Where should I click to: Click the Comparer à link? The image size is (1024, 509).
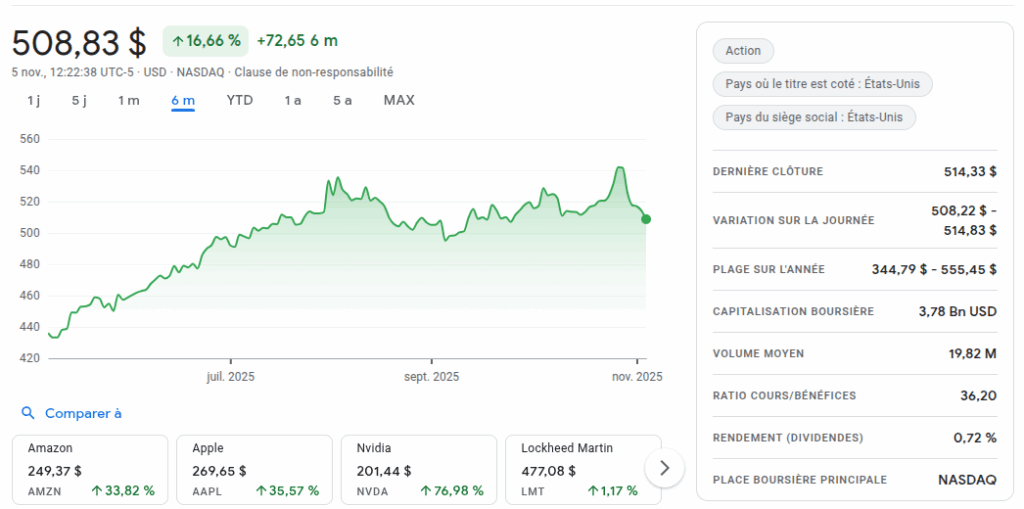coord(83,413)
